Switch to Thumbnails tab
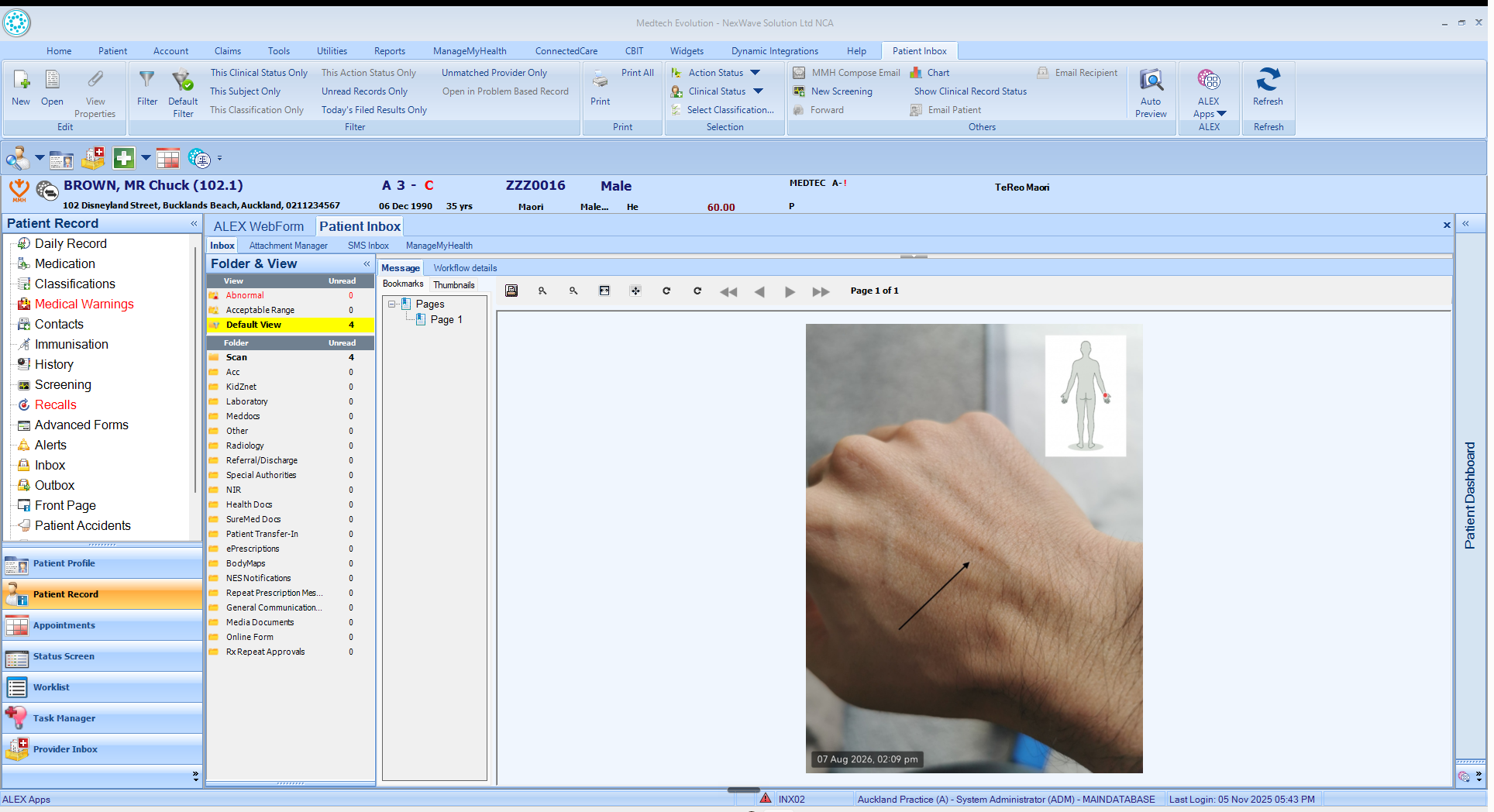 453,285
